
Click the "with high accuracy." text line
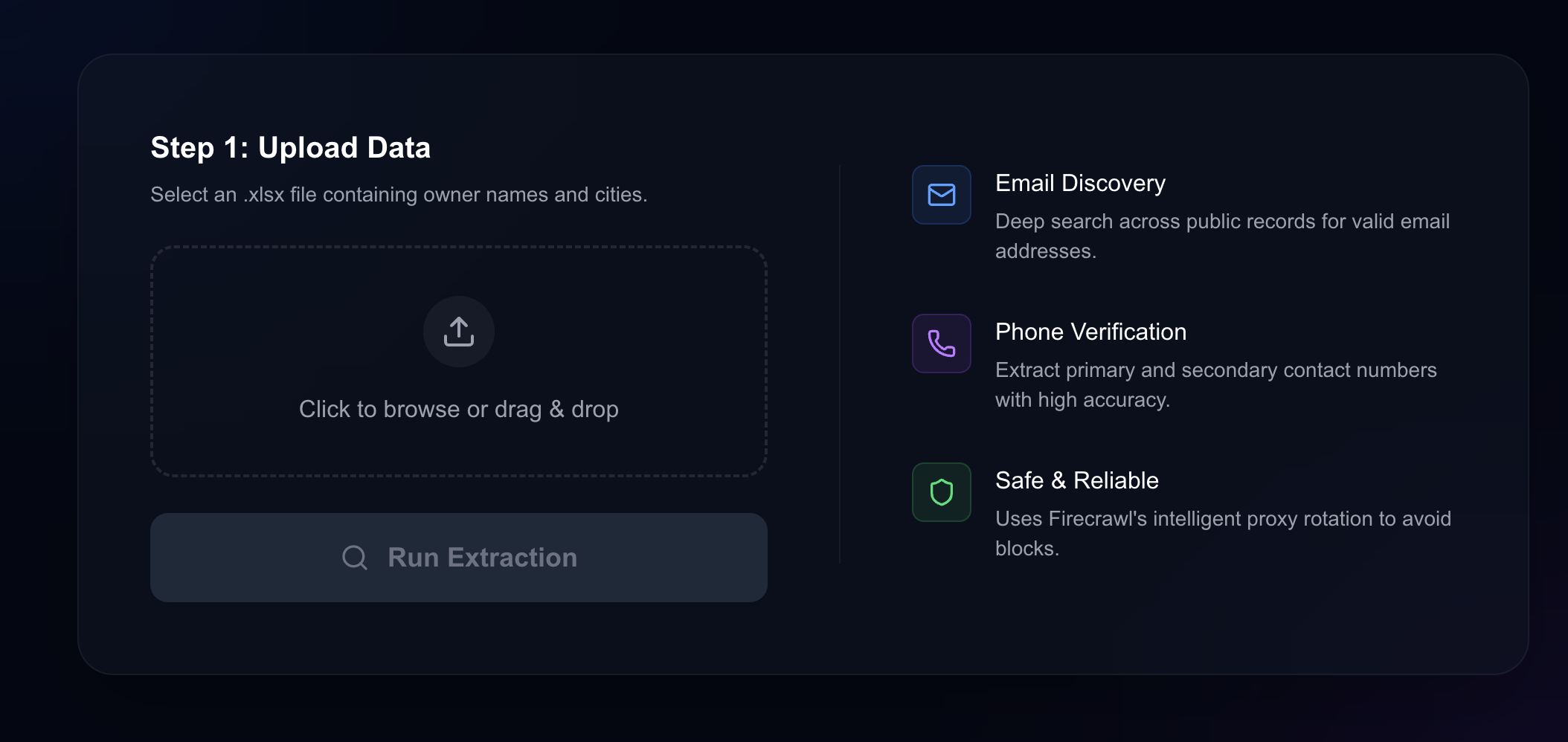coord(1082,400)
